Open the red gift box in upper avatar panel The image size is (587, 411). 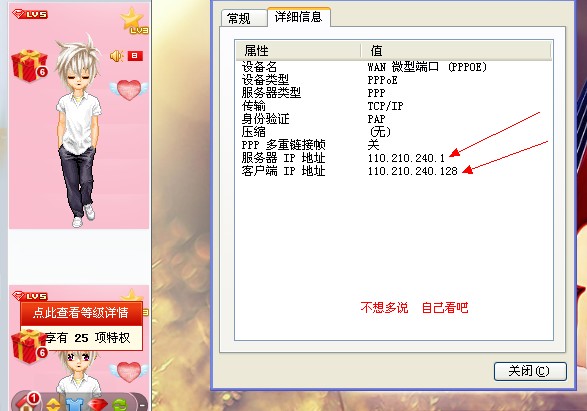(x=29, y=65)
